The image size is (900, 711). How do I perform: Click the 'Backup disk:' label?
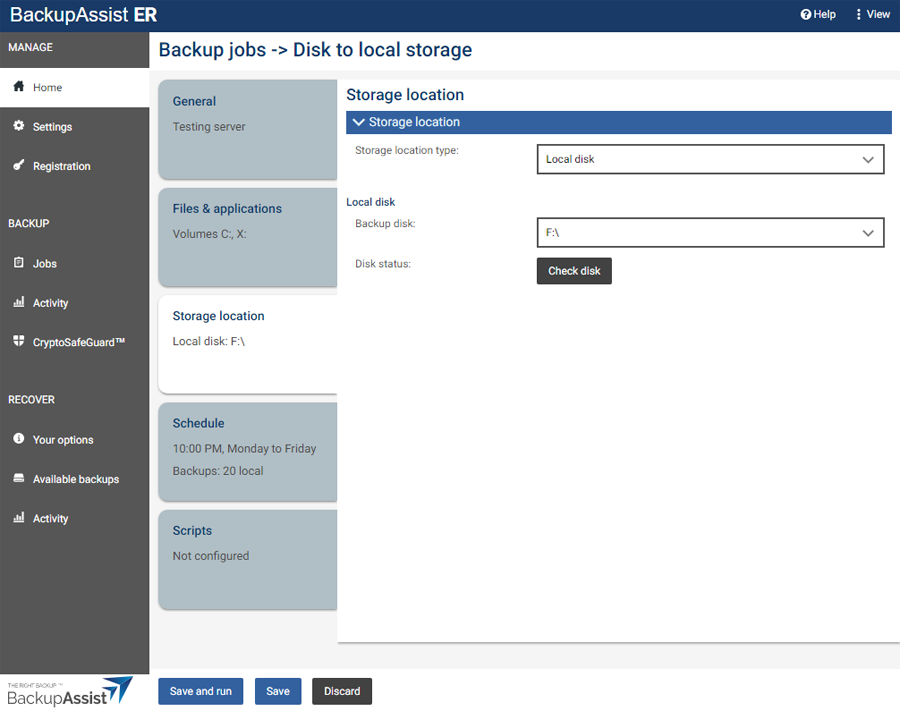pos(385,224)
